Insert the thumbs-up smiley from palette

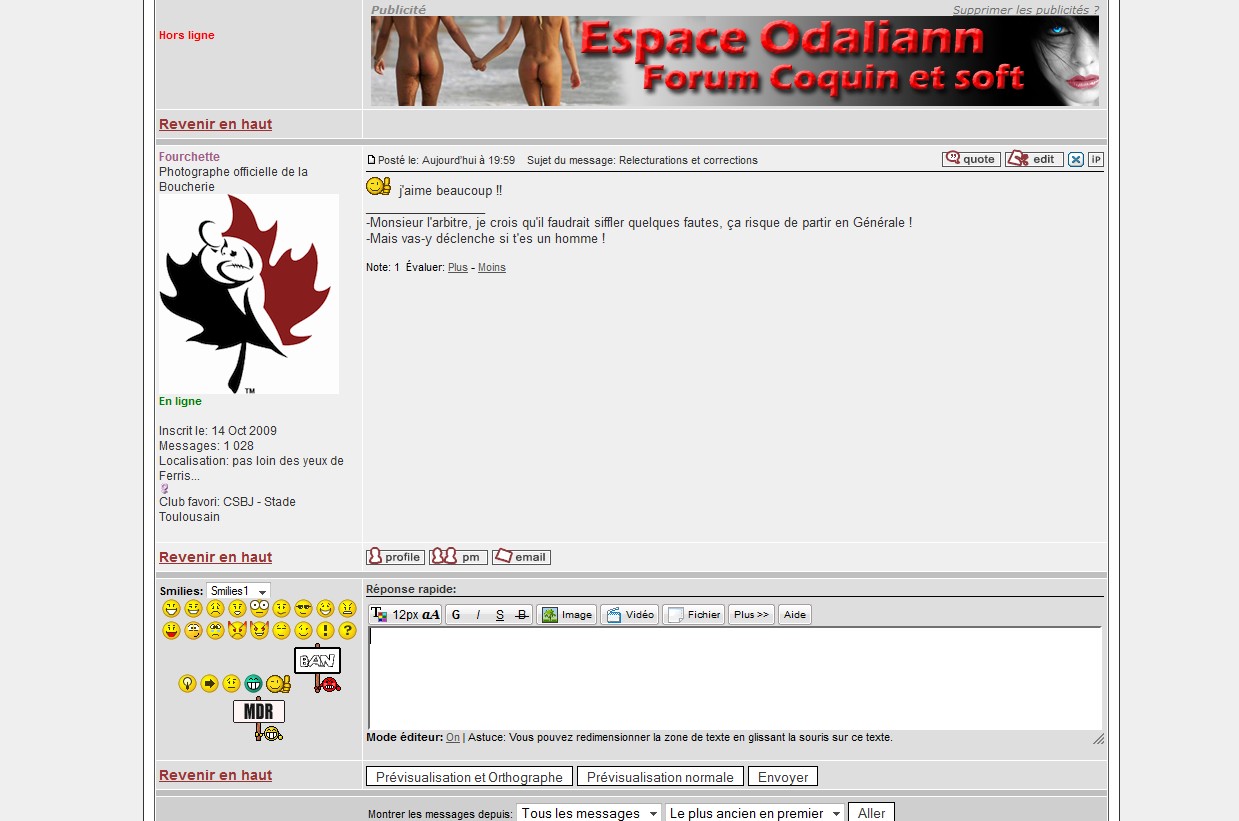point(278,683)
